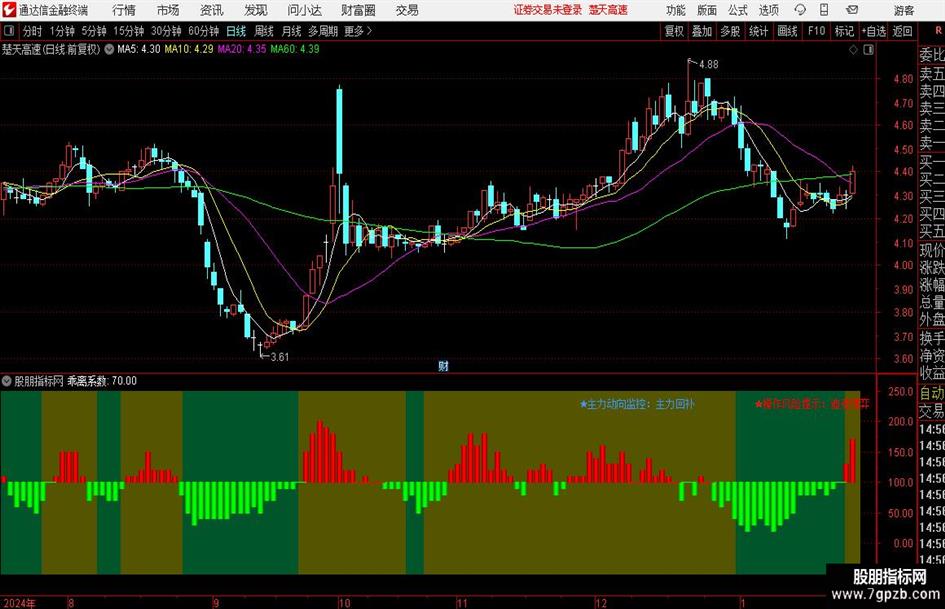Open the 选项 menu
Viewport: 945px width, 609px height.
pos(768,10)
